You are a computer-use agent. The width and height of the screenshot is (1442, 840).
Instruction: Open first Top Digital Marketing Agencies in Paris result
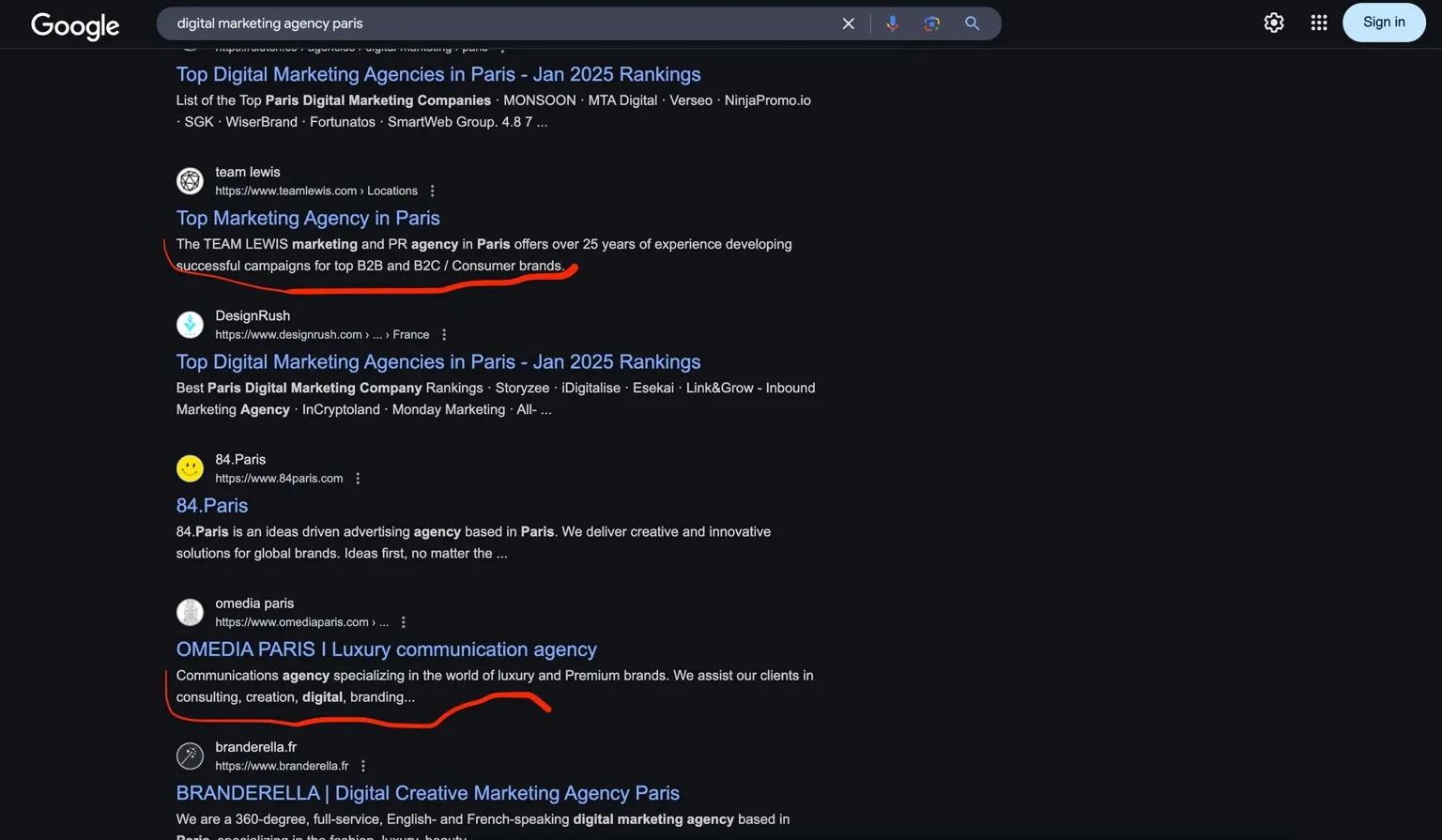pyautogui.click(x=438, y=74)
